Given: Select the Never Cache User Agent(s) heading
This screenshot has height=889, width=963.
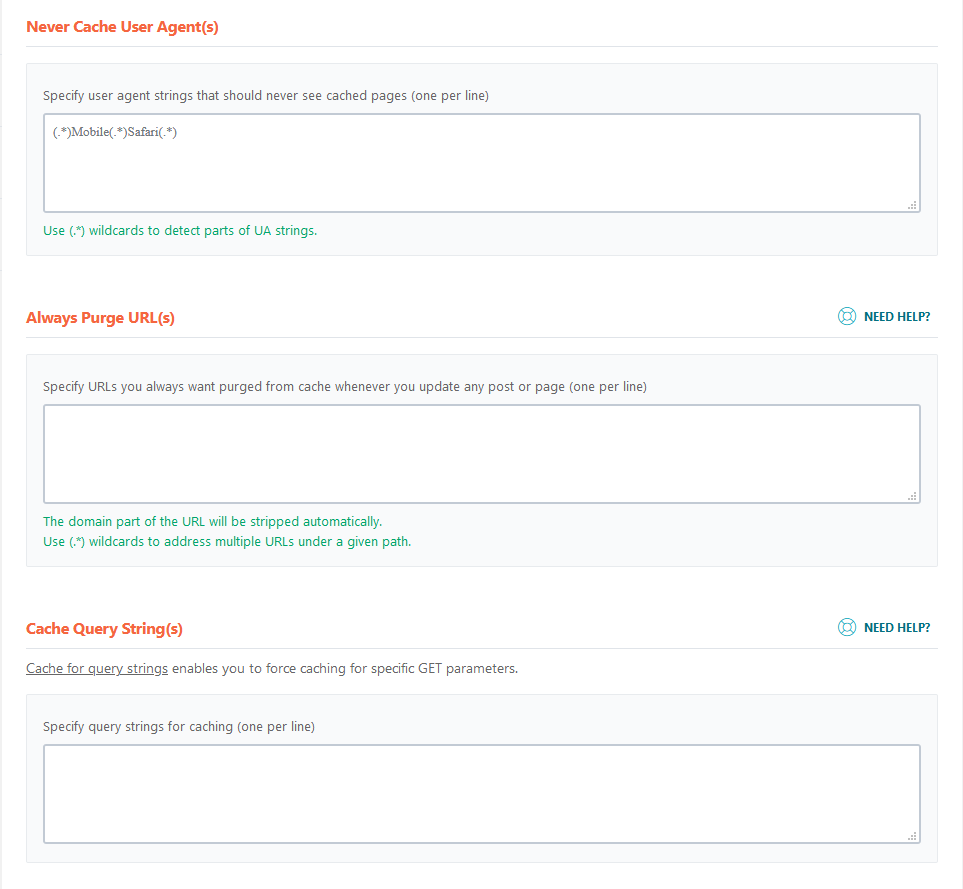Looking at the screenshot, I should point(122,27).
